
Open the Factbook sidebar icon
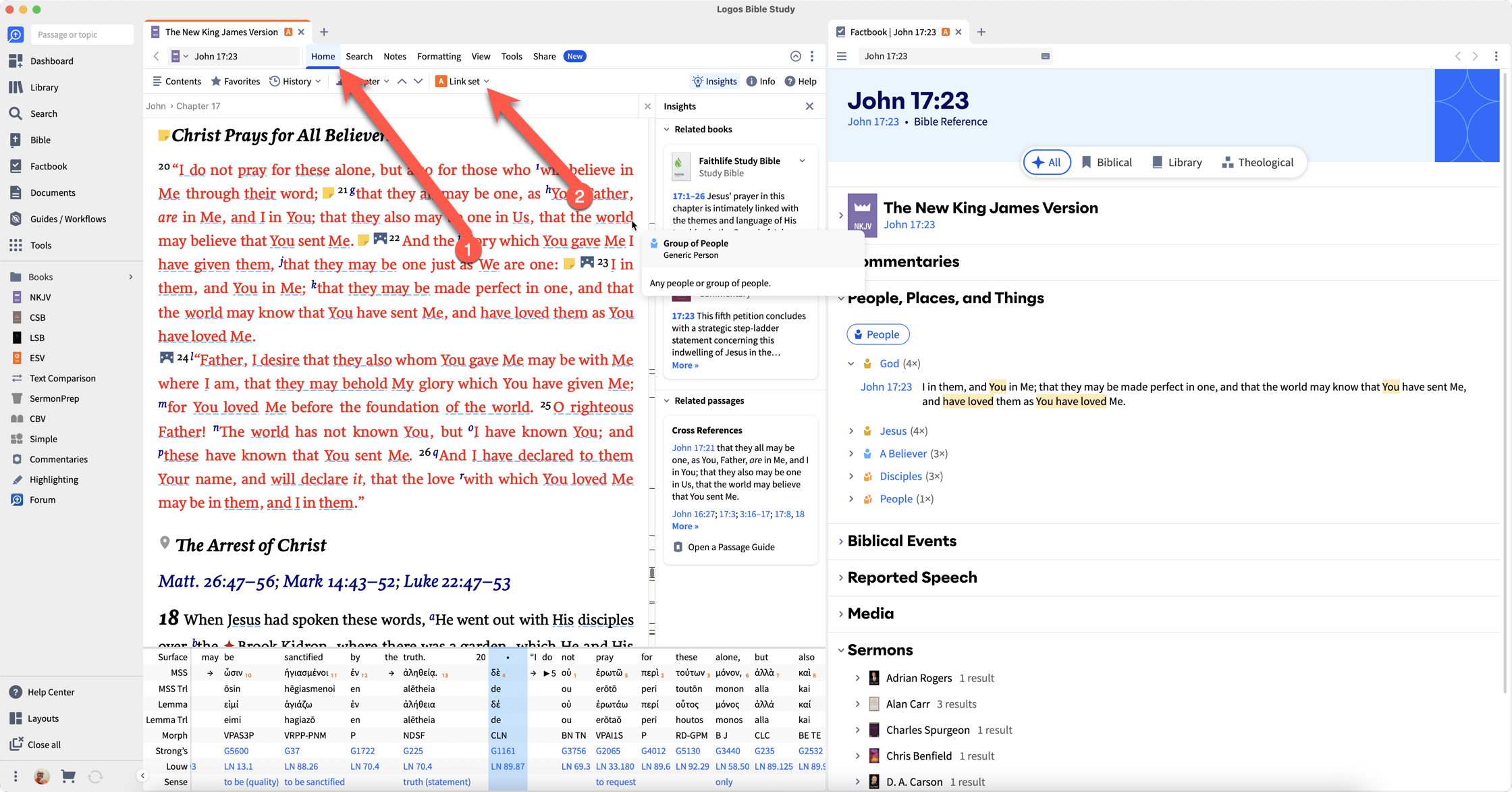[16, 166]
